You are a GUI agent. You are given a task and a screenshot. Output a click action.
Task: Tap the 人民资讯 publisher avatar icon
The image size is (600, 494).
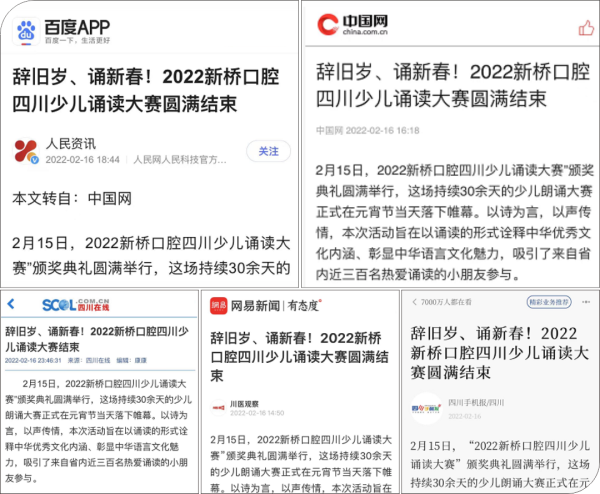point(26,150)
